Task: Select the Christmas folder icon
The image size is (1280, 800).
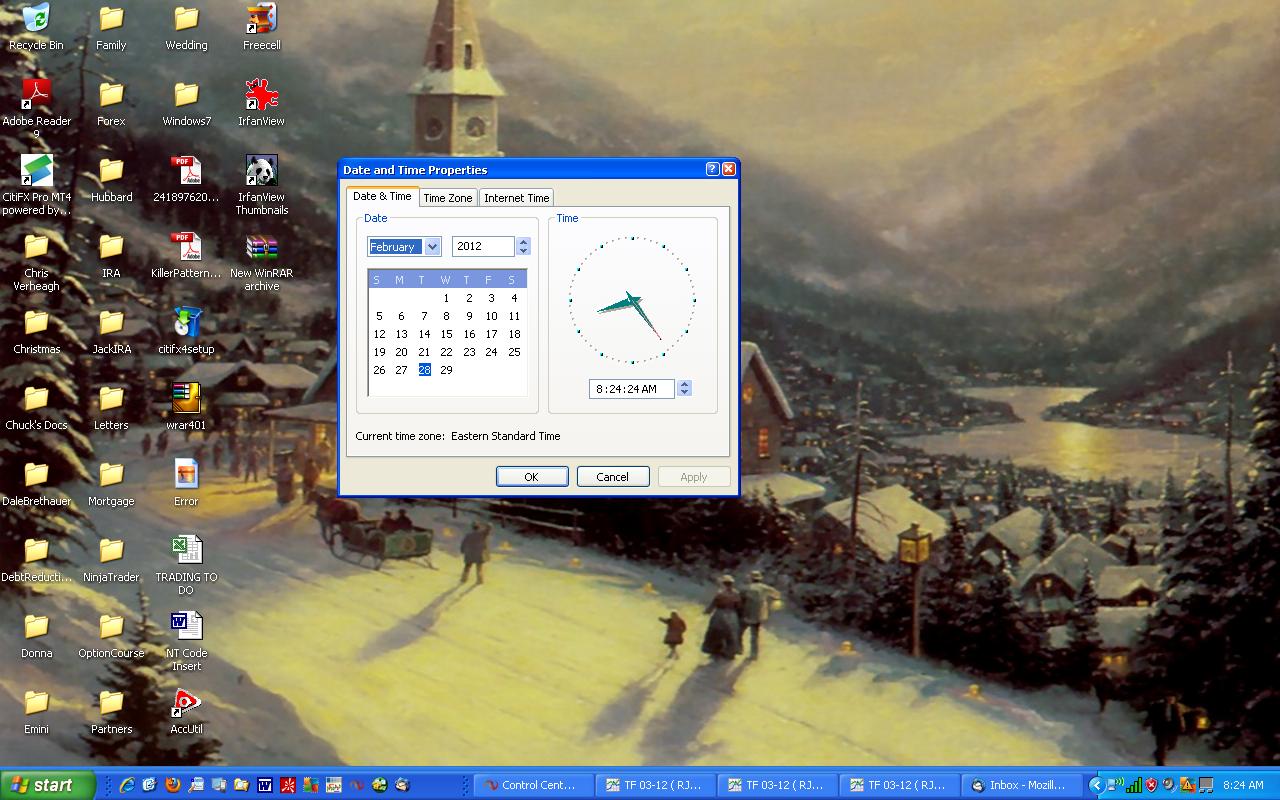Action: (x=36, y=331)
